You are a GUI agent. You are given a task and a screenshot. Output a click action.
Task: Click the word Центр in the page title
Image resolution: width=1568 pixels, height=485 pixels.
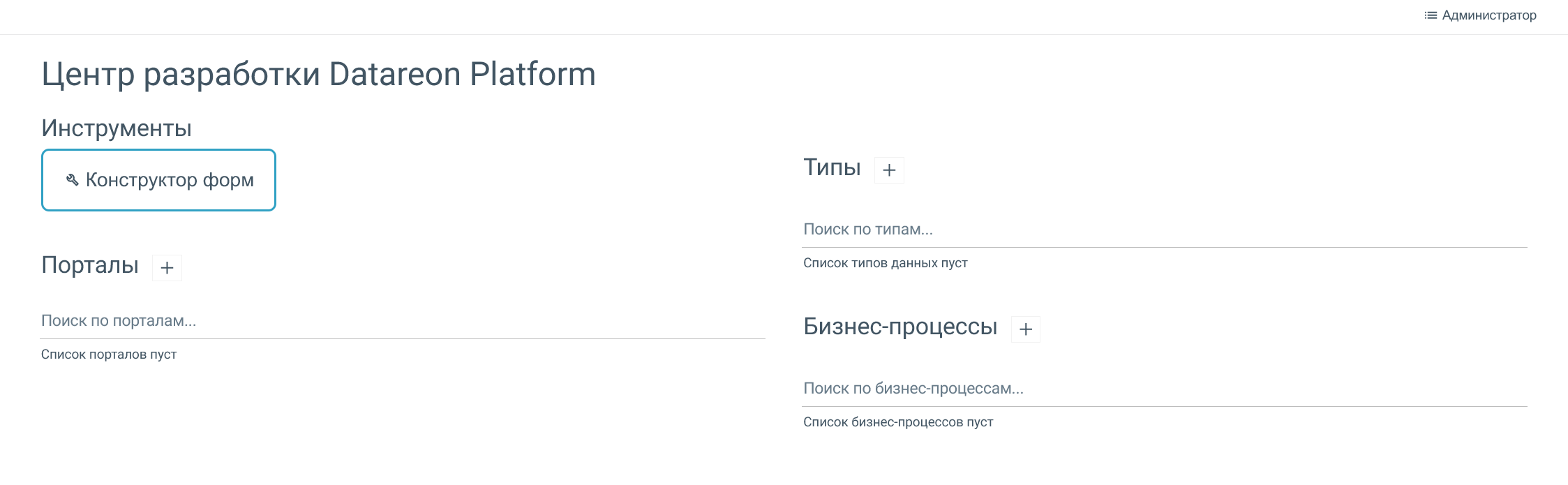pos(88,74)
